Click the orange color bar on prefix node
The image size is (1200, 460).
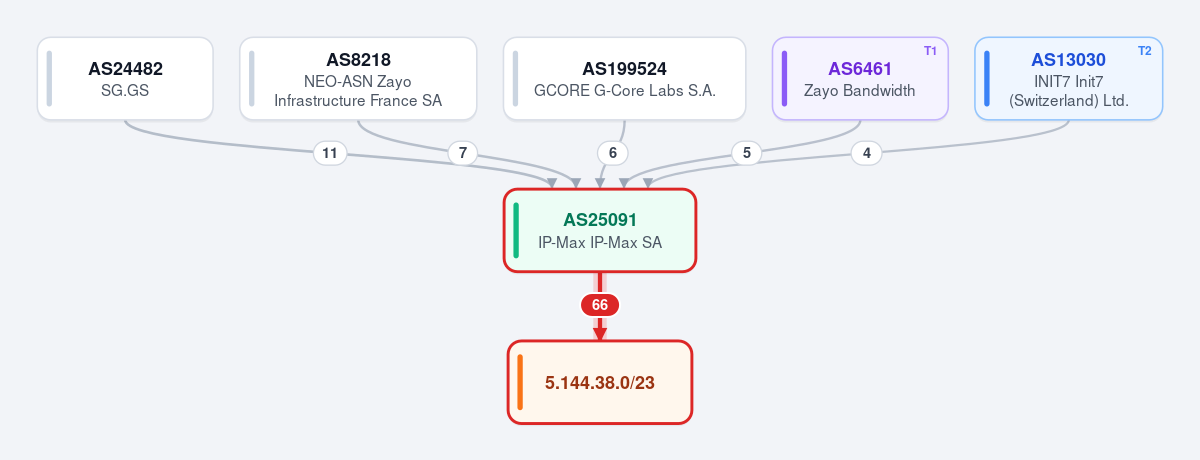pyautogui.click(x=520, y=382)
